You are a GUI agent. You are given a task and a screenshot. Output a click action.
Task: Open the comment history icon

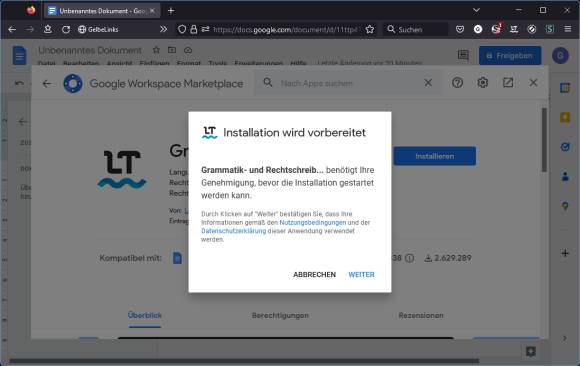pyautogui.click(x=463, y=55)
